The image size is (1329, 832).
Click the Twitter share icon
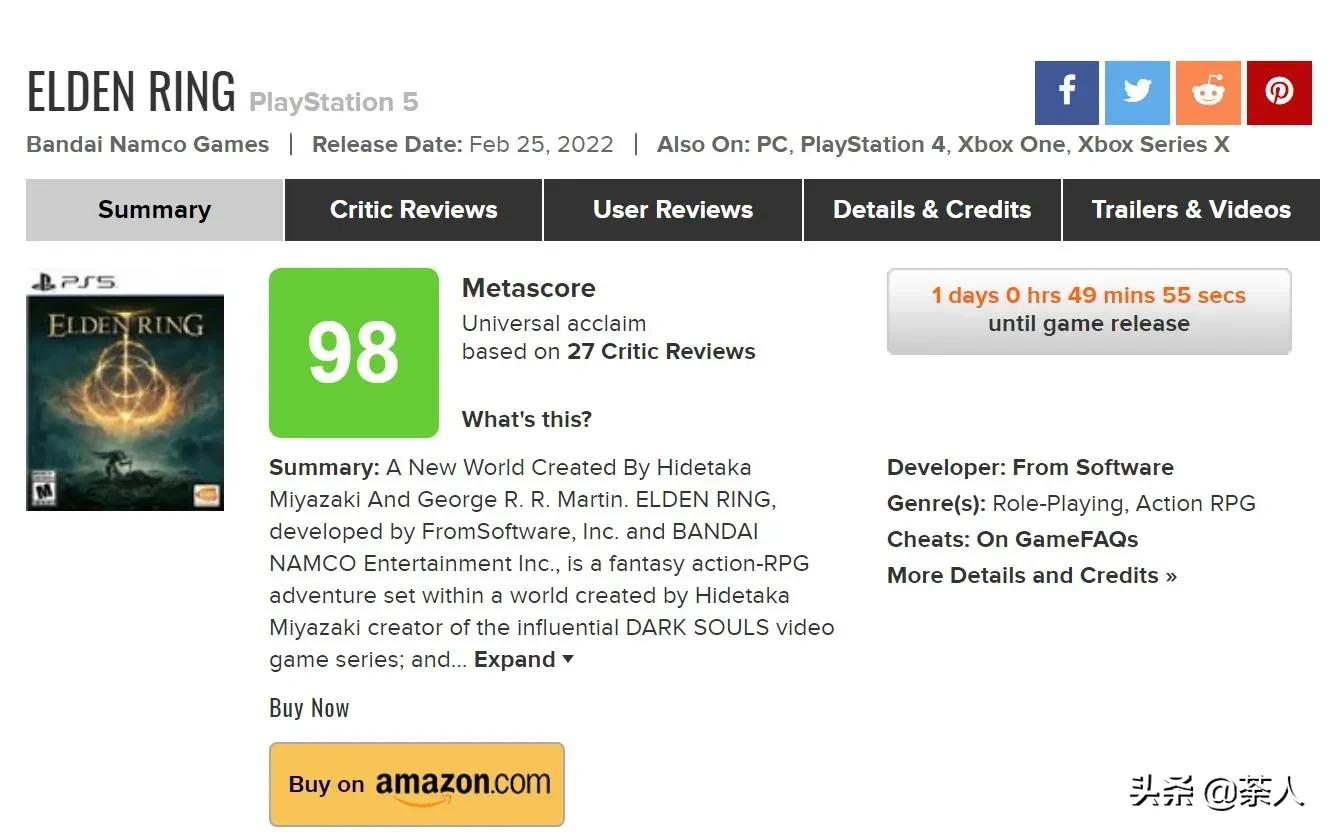click(1137, 92)
